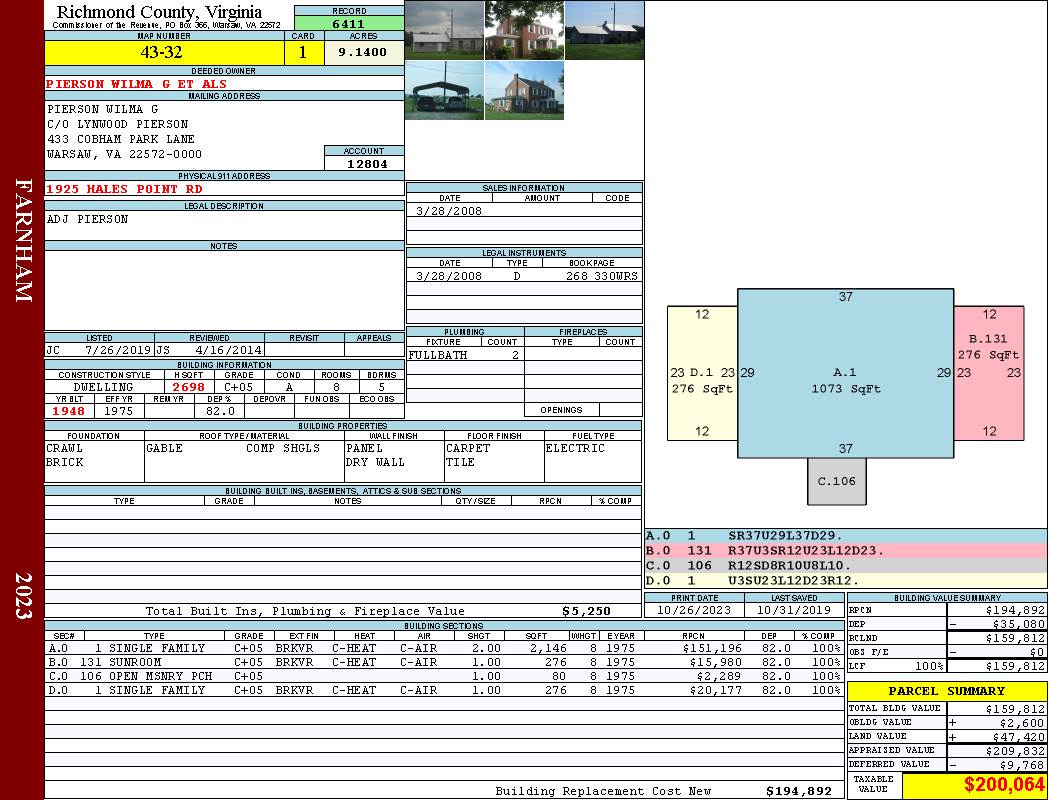Click the record number 6411 field
Screen dimensions: 1050x800
pyautogui.click(x=349, y=23)
